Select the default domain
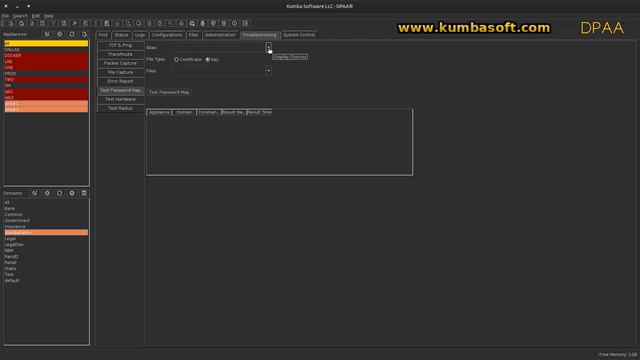 (x=46, y=280)
